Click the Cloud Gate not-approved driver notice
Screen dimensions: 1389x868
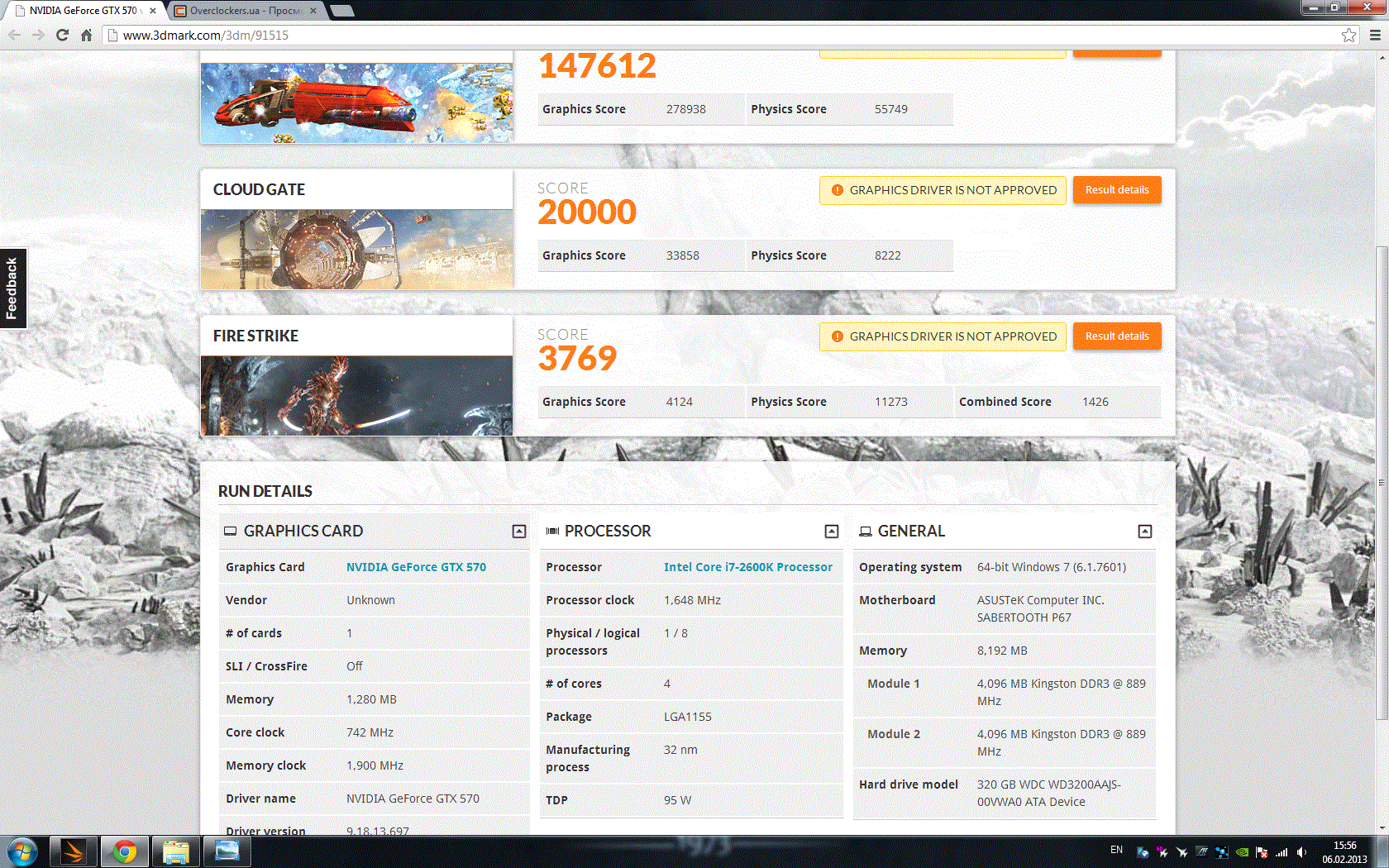tap(943, 190)
